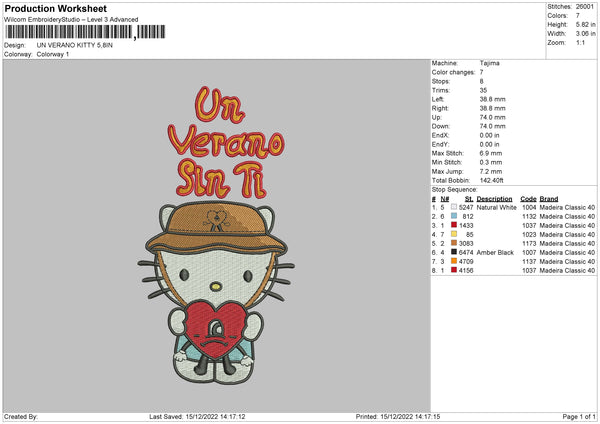Screen dimensions: 600x424
Task: Click the 'Down:' measurement label
Action: (x=440, y=126)
